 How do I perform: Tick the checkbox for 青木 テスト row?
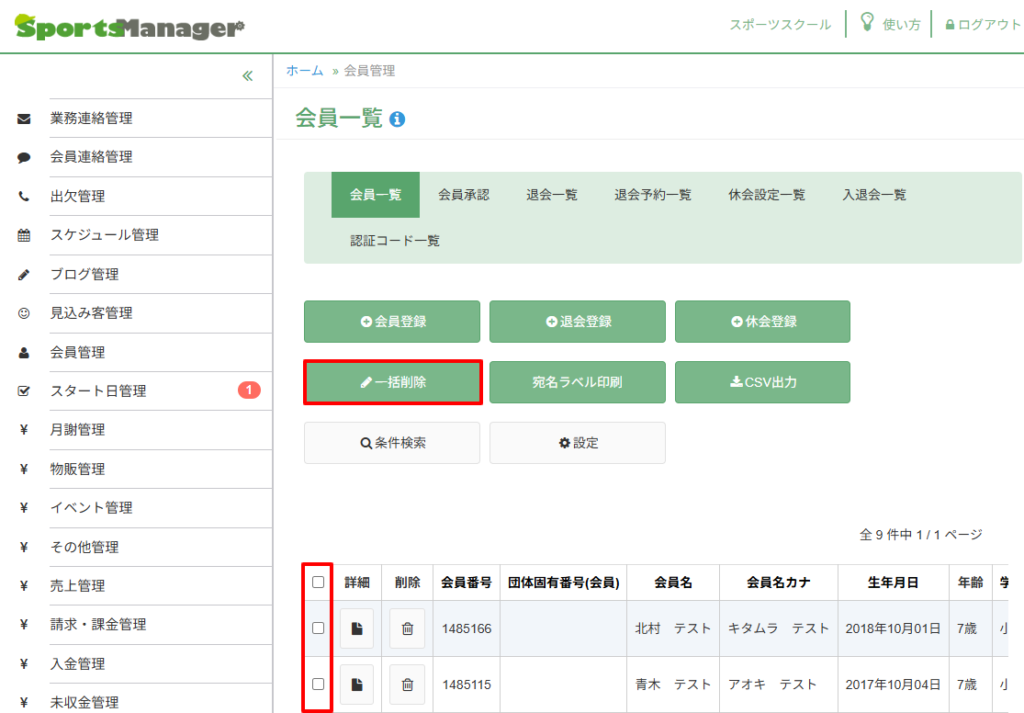[318, 684]
